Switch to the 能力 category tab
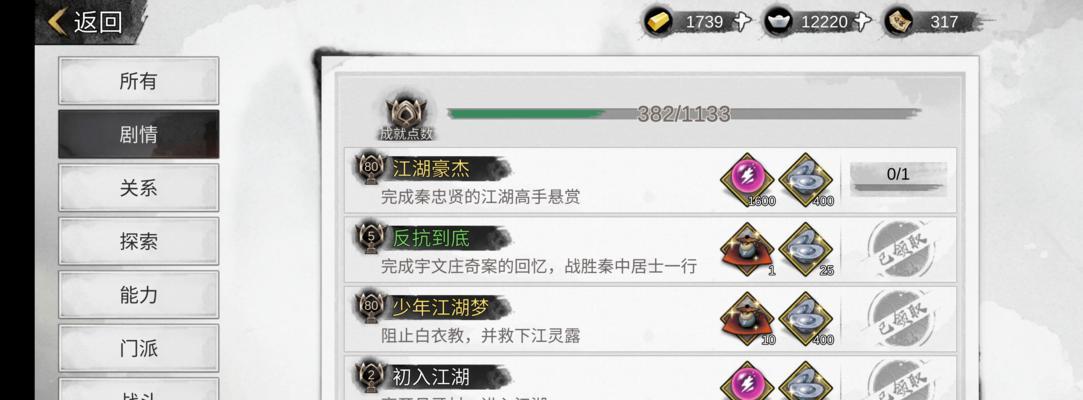The height and width of the screenshot is (400, 1083). pos(138,295)
